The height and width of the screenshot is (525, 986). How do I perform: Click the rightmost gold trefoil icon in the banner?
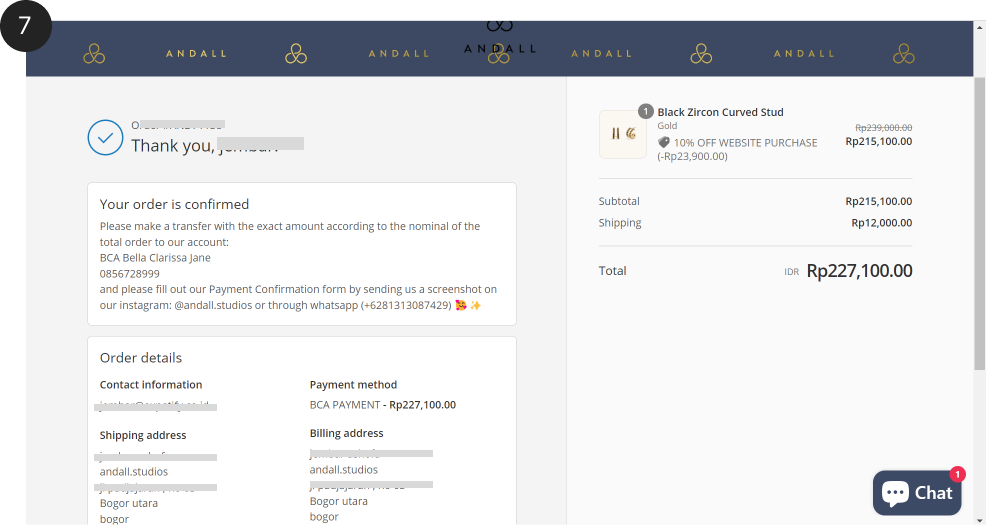tap(903, 53)
